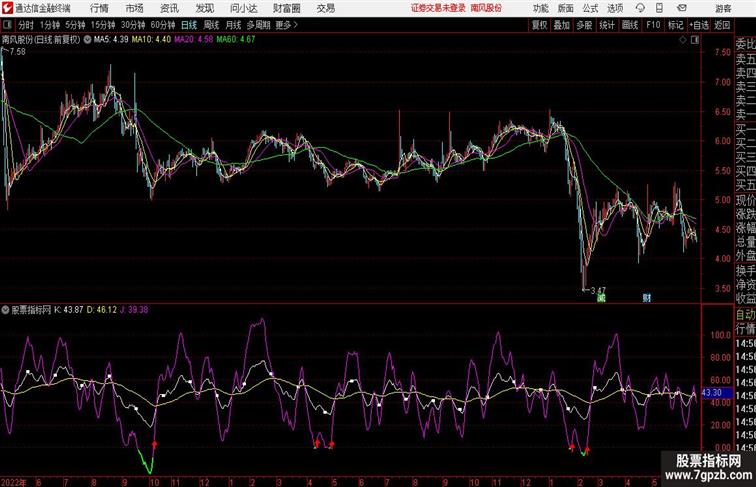Click the 返回 back button
The image size is (756, 487).
coord(722,25)
